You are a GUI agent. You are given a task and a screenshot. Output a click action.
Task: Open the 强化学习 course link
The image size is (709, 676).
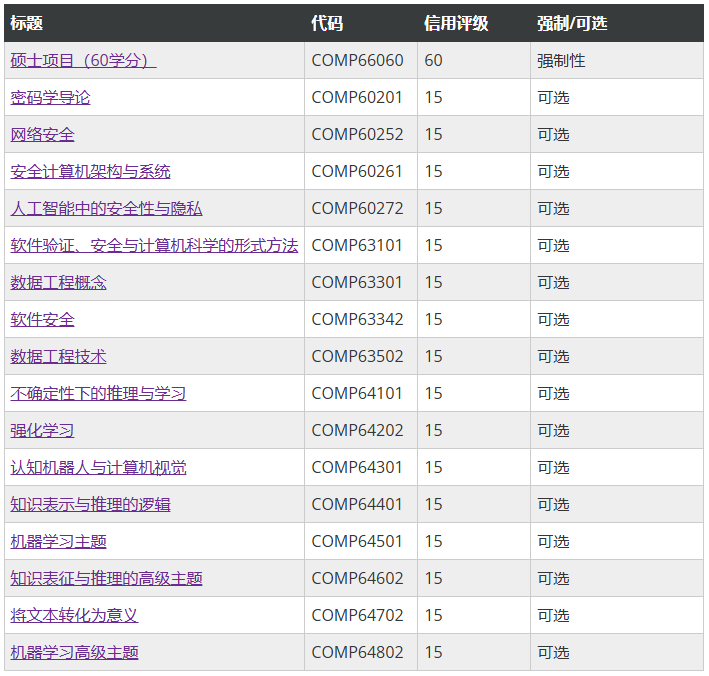(42, 430)
